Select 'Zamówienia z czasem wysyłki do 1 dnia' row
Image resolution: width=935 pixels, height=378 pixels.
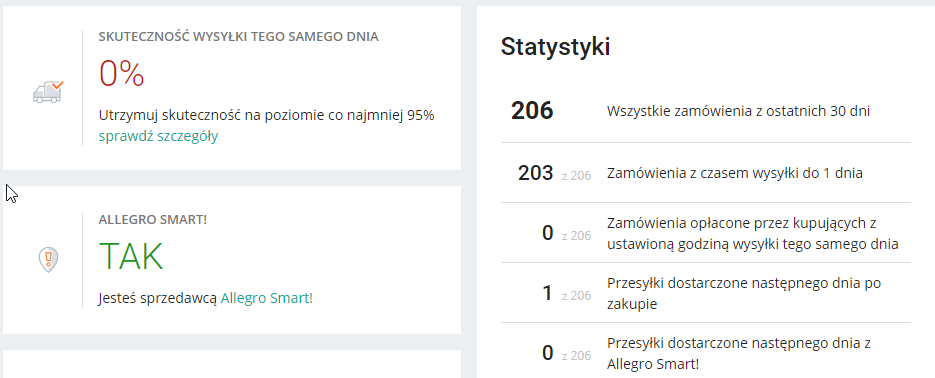pos(706,173)
